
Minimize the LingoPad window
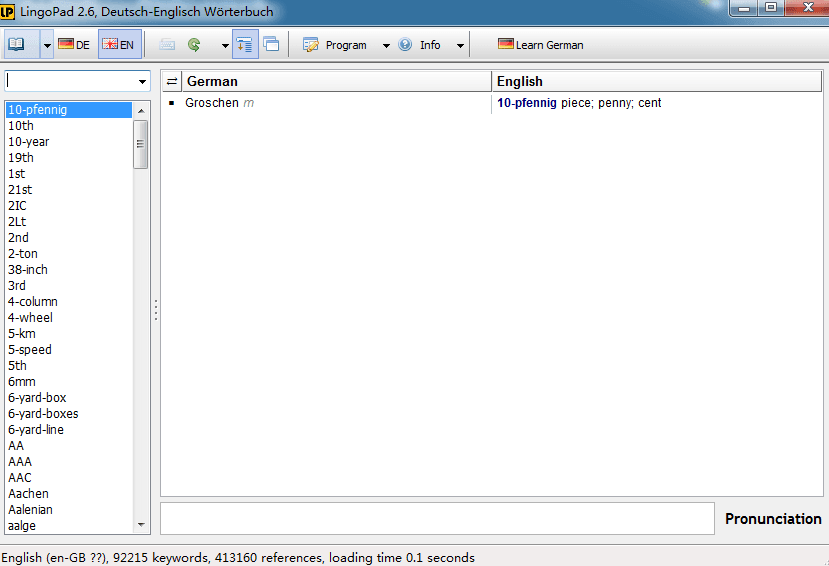pyautogui.click(x=744, y=8)
